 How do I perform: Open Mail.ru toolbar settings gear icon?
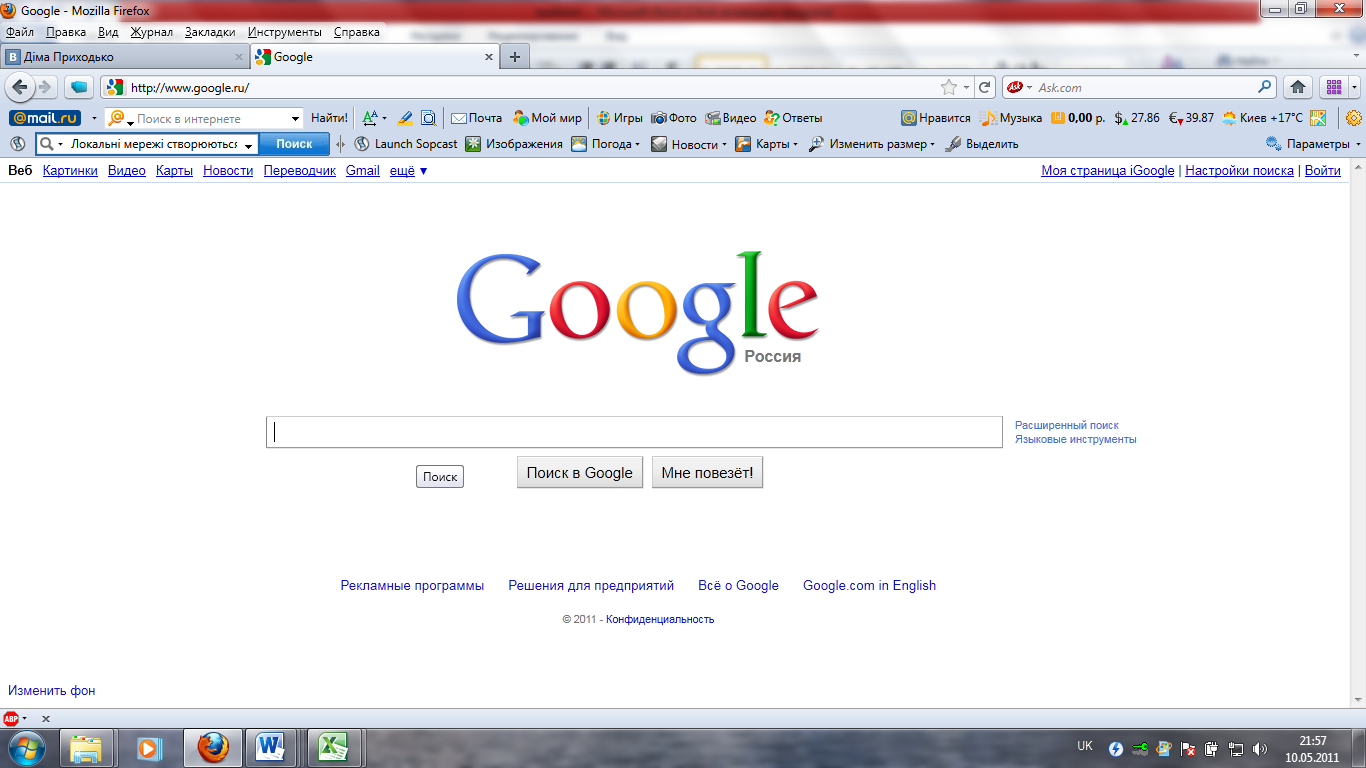pos(1354,118)
